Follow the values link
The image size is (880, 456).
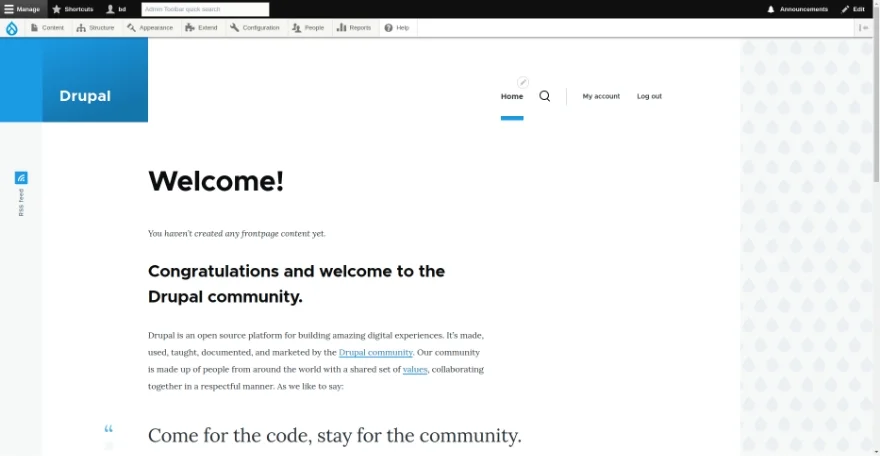pos(415,369)
